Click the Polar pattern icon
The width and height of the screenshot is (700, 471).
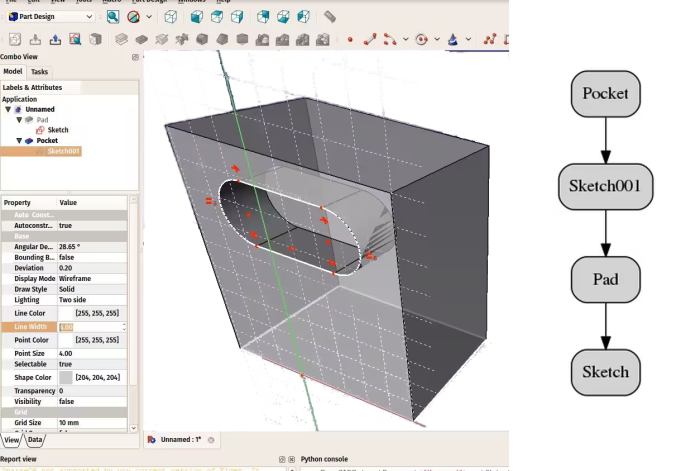click(302, 39)
